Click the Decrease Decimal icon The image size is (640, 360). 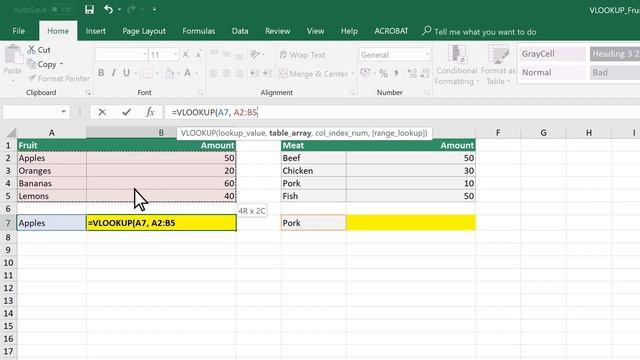(x=425, y=73)
